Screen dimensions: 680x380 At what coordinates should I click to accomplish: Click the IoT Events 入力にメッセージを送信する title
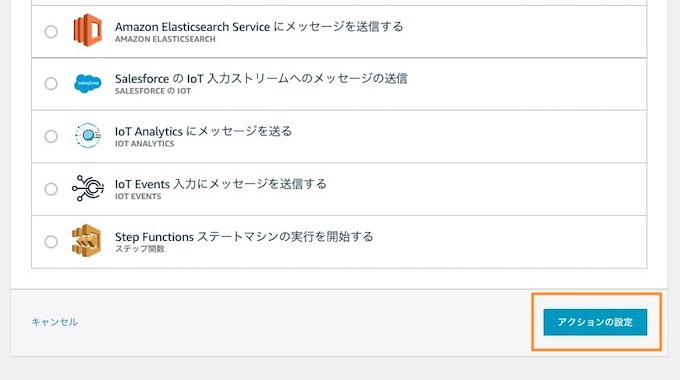coord(221,184)
